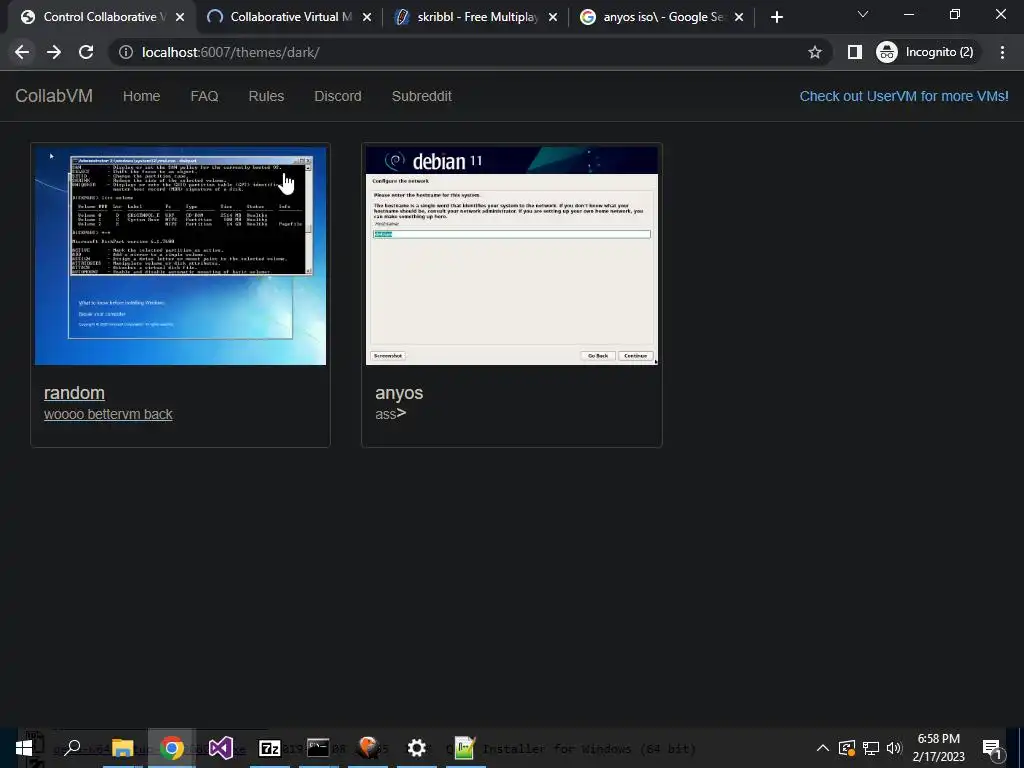
Task: Go back using the browser back arrow
Action: (x=22, y=52)
